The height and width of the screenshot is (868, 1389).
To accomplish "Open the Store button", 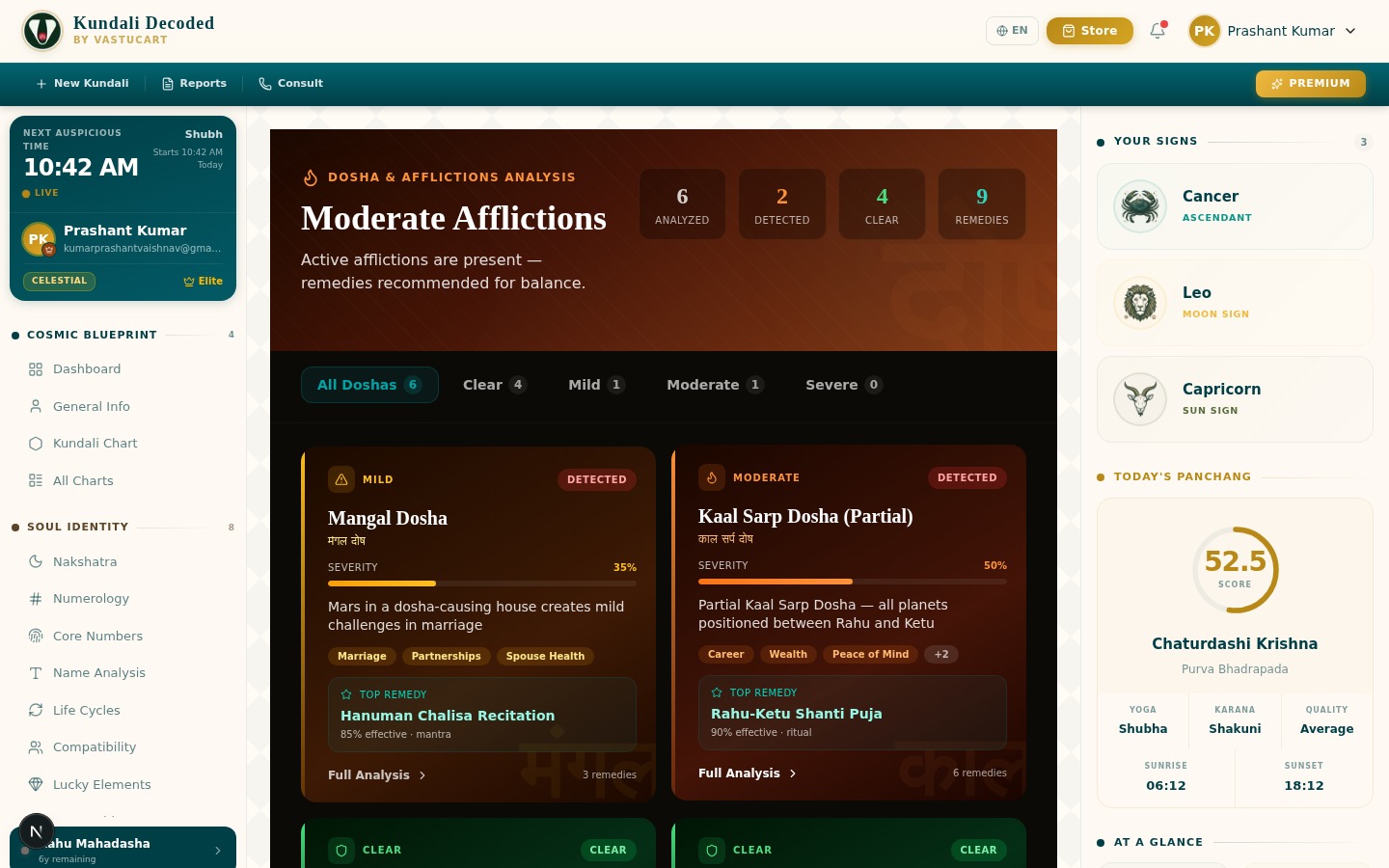I will coord(1089,31).
